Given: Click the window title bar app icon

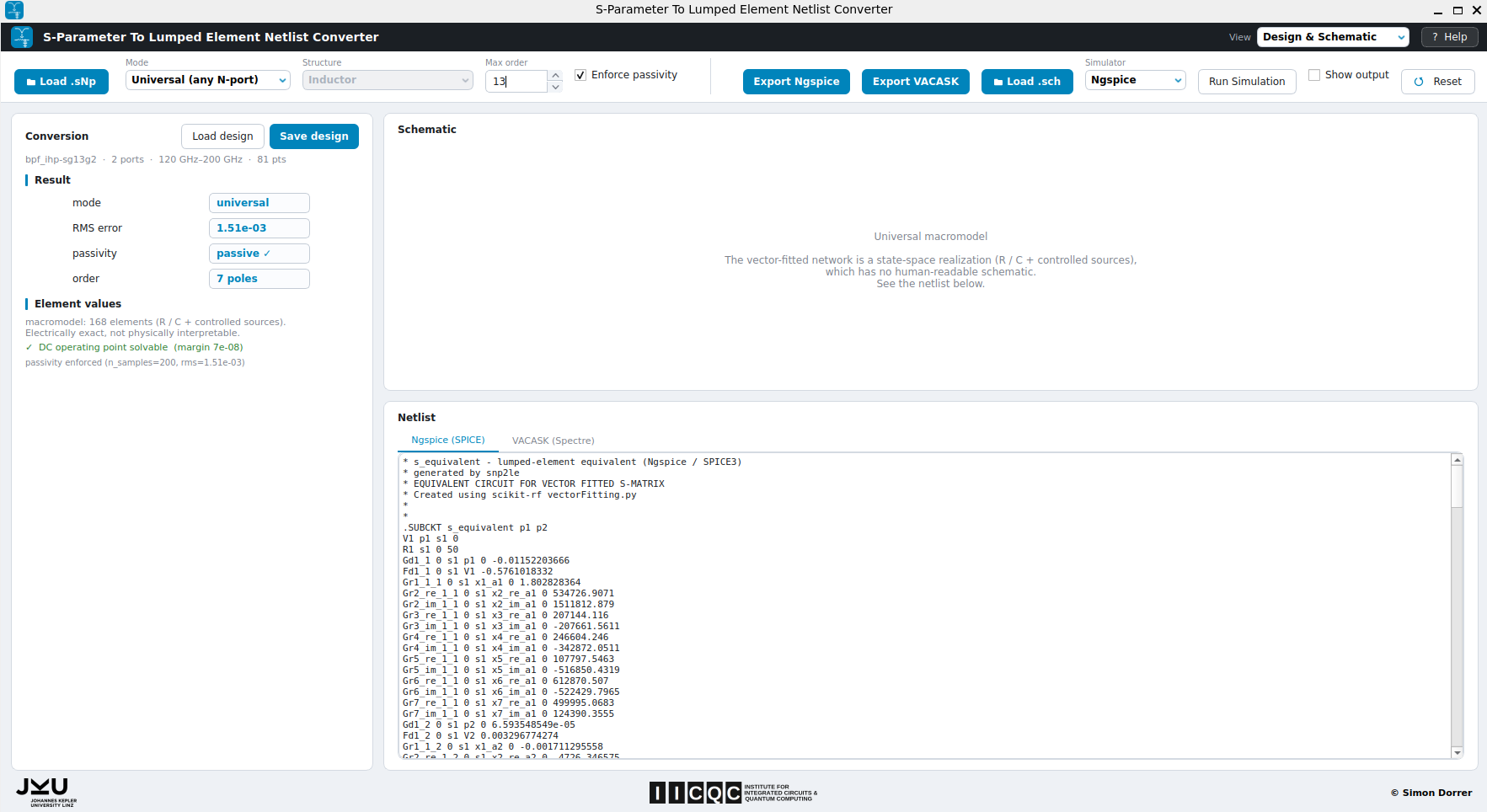Looking at the screenshot, I should [x=14, y=10].
